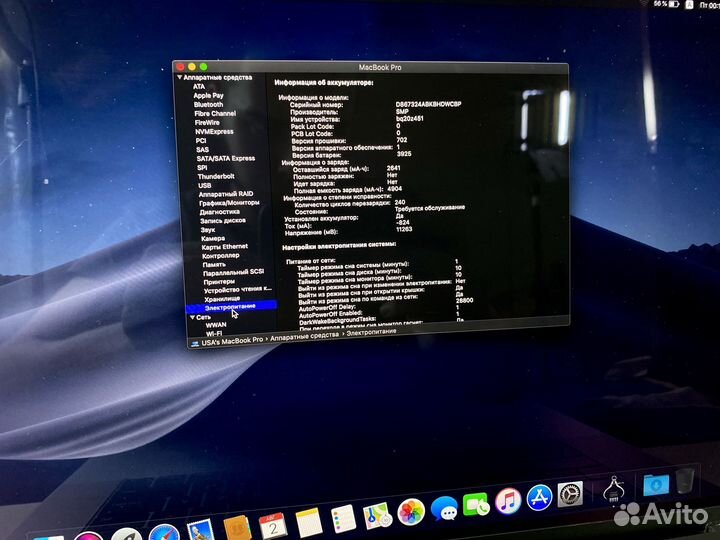Collapse the Сеть section triangle

click(192, 317)
